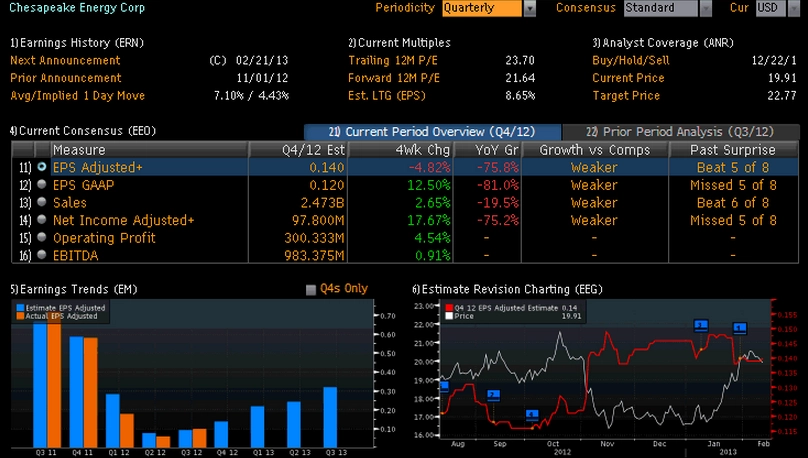Click the Next Announcement date 02/21/13
Screen dimensions: 808x458
pos(262,60)
